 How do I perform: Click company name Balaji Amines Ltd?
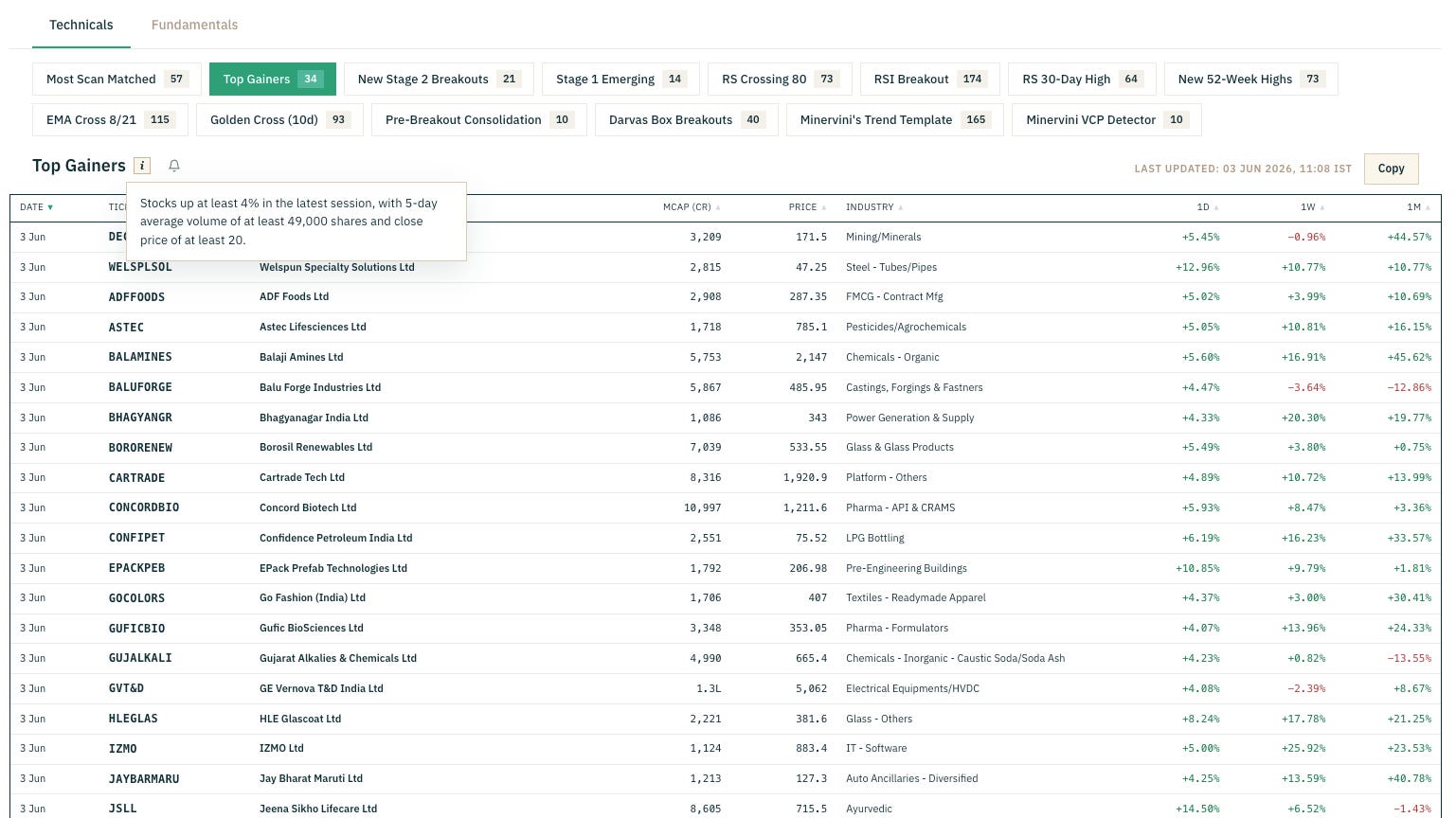301,357
